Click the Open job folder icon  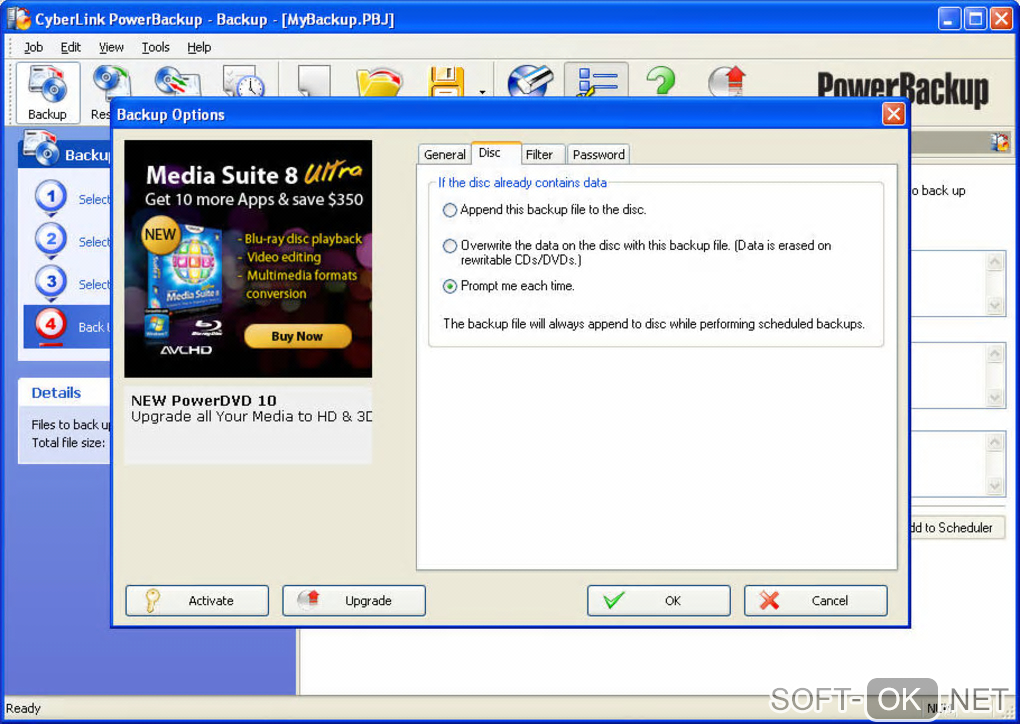[x=380, y=81]
